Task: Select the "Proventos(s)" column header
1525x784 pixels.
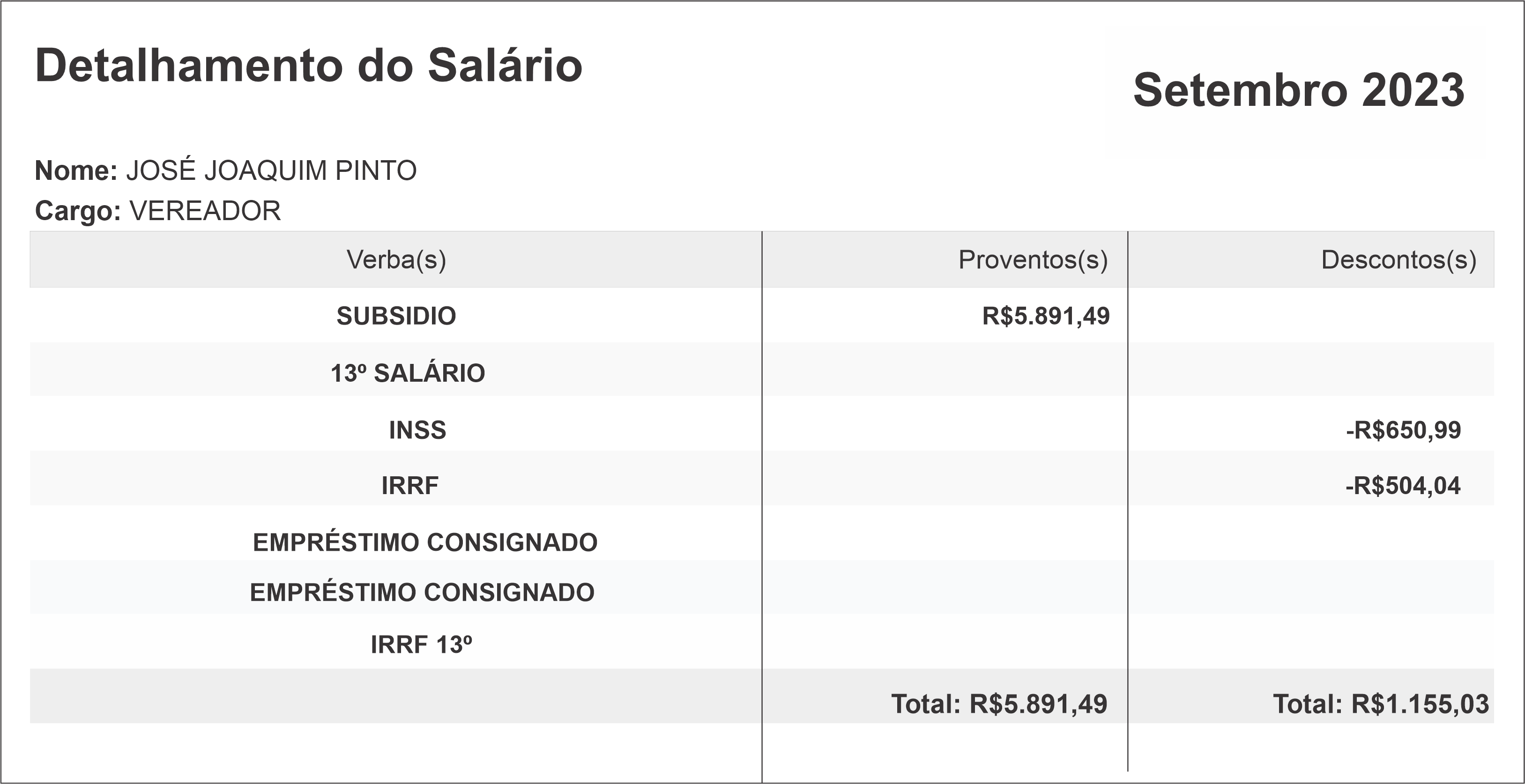Action: [1033, 260]
